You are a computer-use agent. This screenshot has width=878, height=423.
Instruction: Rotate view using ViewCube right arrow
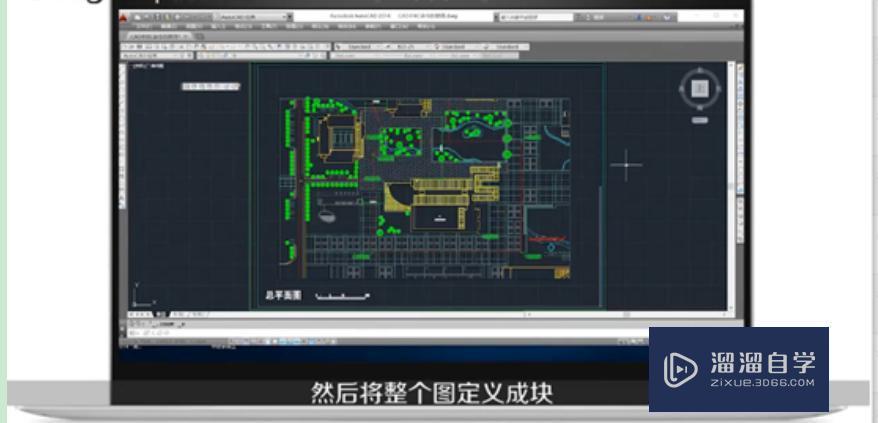(717, 89)
